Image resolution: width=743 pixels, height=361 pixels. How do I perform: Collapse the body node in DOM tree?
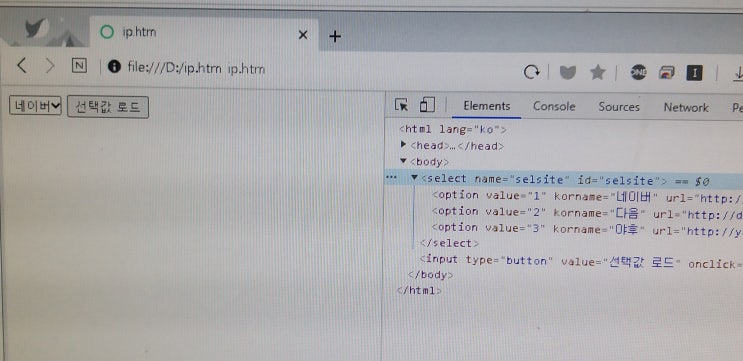point(403,161)
